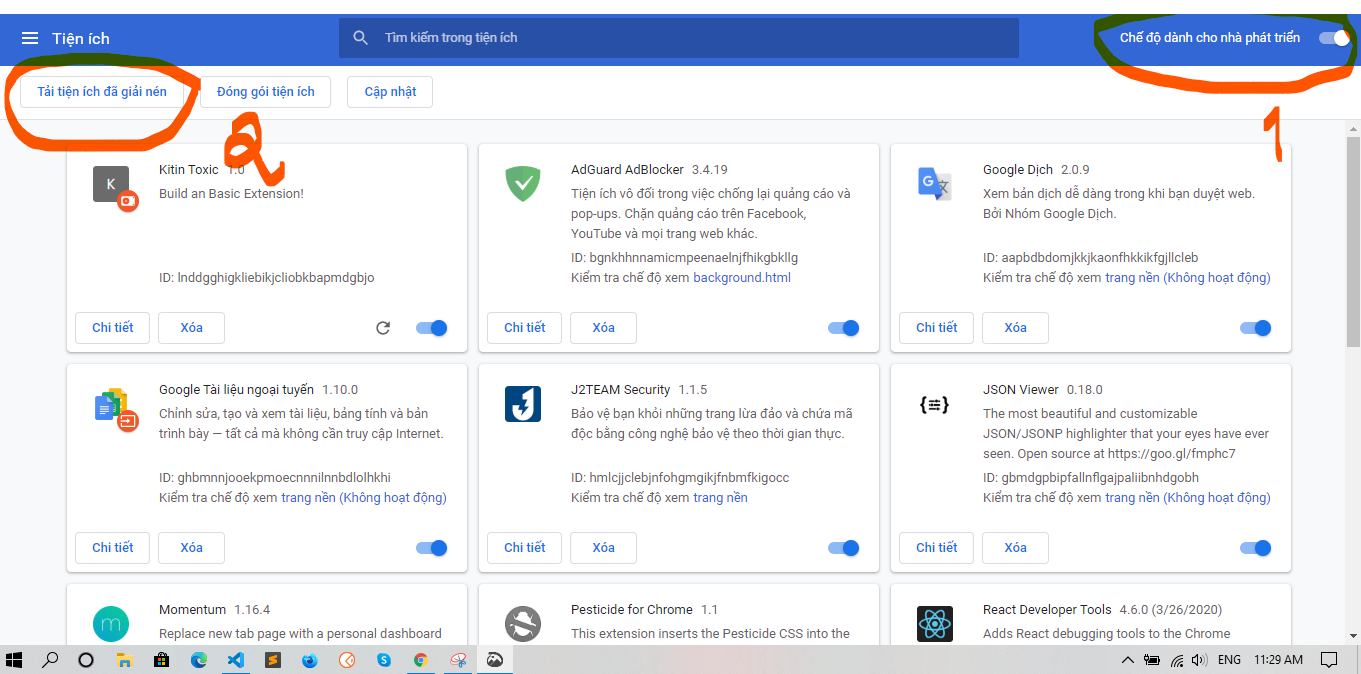Viewport: 1361px width, 674px height.
Task: Open JSON Viewer trang nền link
Action: (x=1188, y=498)
